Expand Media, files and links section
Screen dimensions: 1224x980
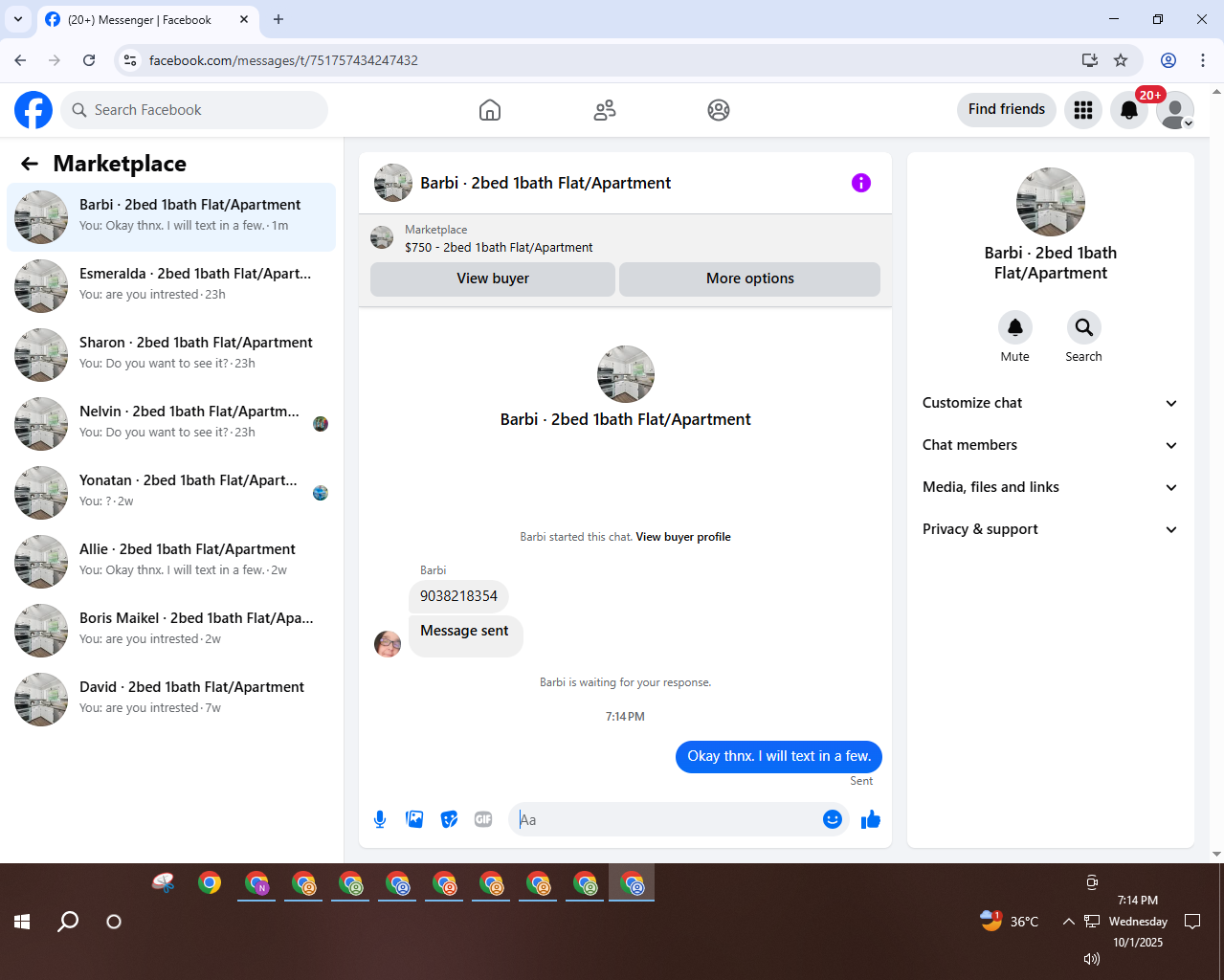1051,487
